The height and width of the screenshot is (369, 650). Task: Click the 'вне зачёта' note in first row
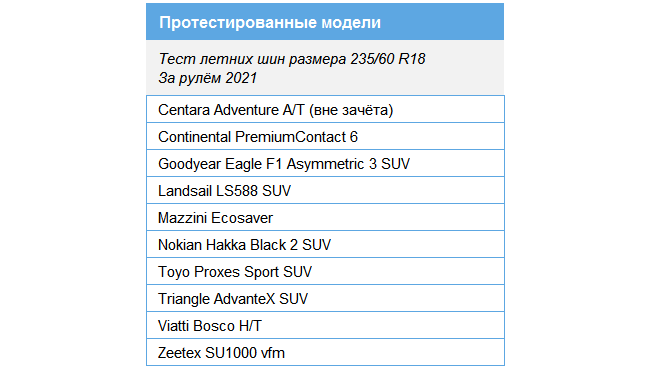tap(351, 110)
